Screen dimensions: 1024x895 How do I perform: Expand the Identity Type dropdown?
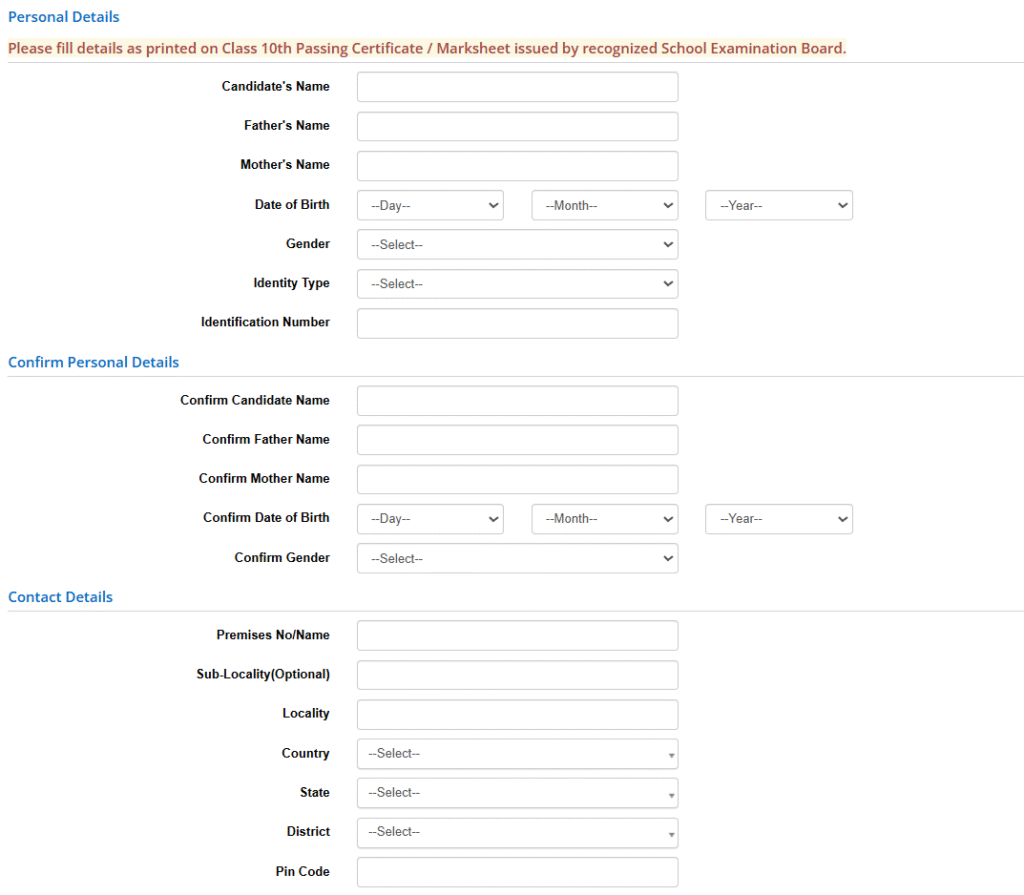pyautogui.click(x=517, y=284)
